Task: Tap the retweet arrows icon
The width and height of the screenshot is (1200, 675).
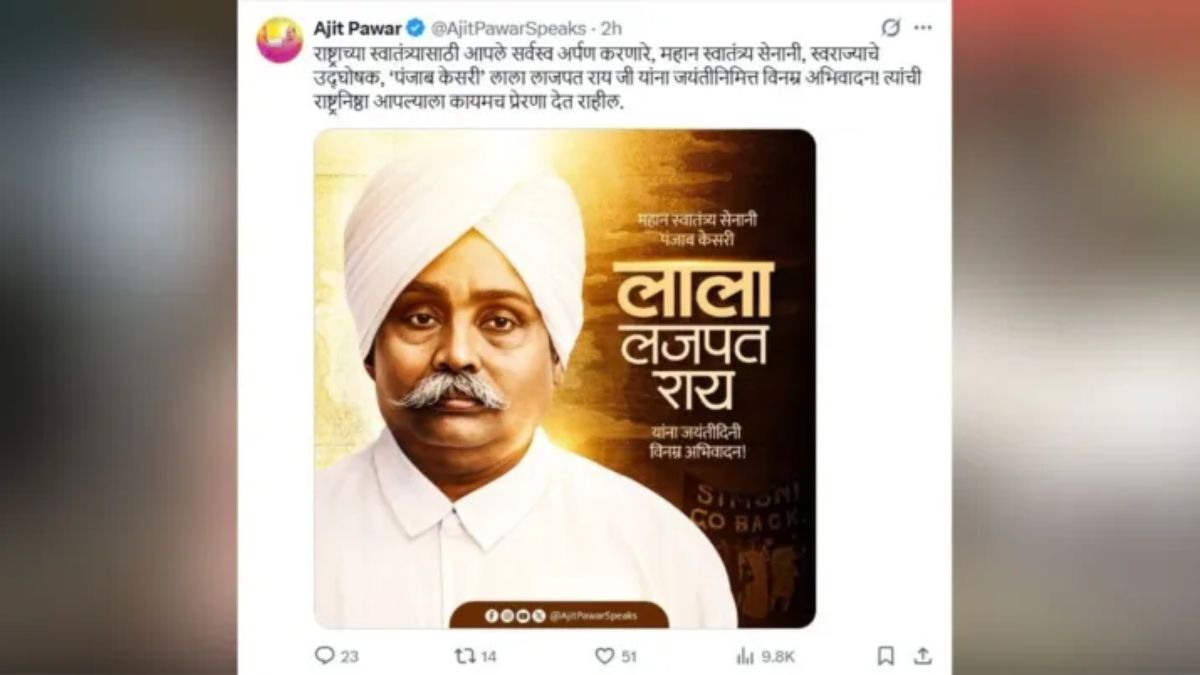Action: pos(464,656)
